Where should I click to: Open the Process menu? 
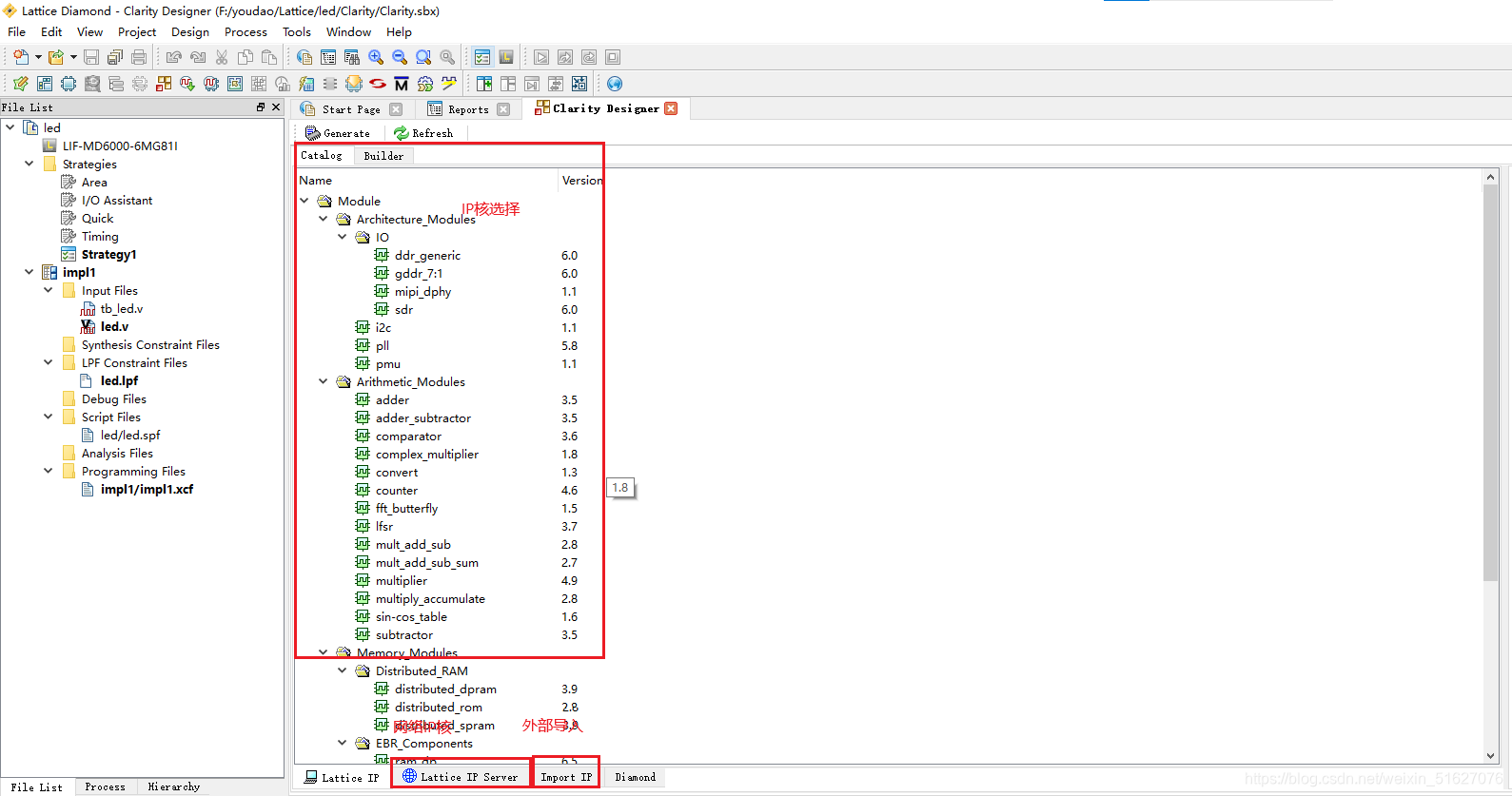click(x=245, y=32)
